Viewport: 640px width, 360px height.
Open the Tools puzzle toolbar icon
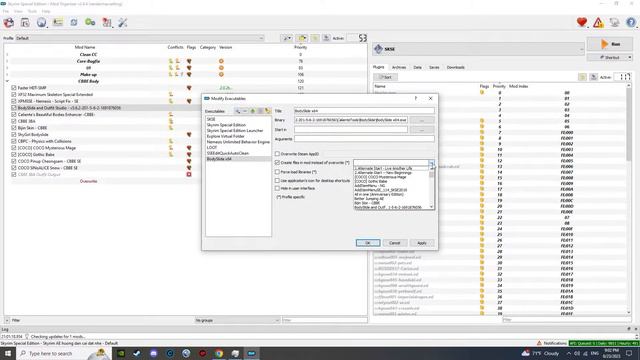pos(107,22)
